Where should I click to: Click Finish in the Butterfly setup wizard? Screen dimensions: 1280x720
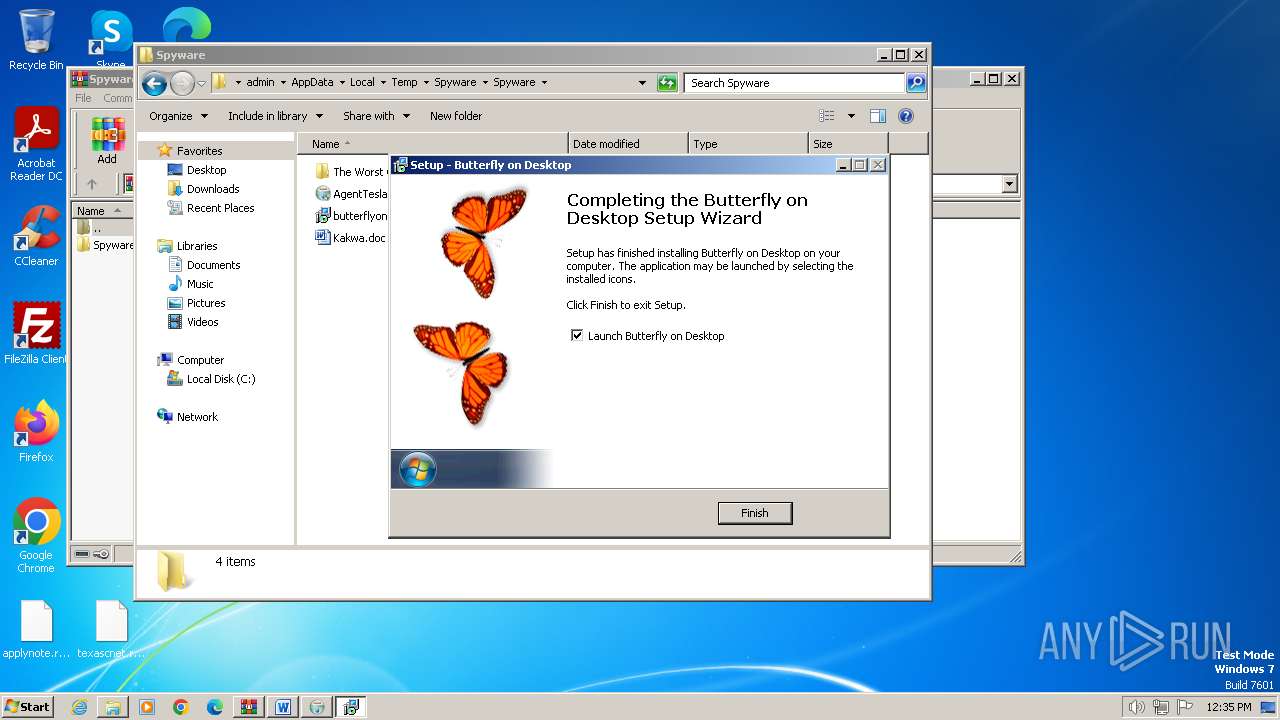[x=755, y=513]
